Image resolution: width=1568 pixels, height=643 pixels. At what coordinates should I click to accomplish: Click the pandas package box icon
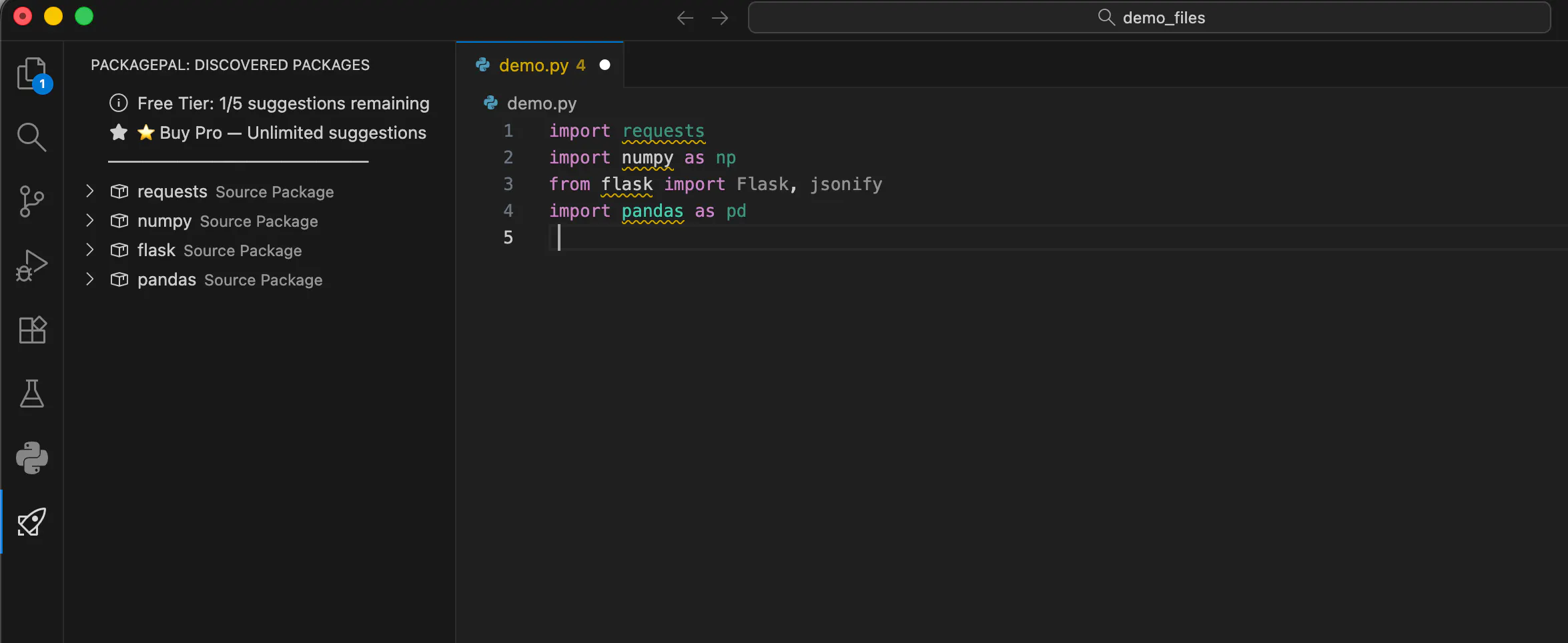119,279
